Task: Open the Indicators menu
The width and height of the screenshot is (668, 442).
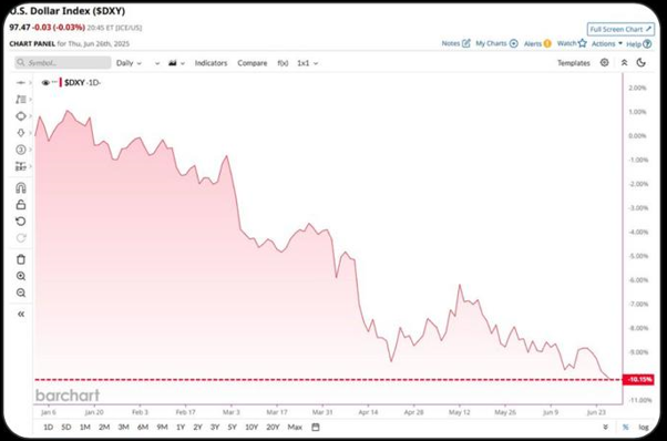Action: click(211, 63)
